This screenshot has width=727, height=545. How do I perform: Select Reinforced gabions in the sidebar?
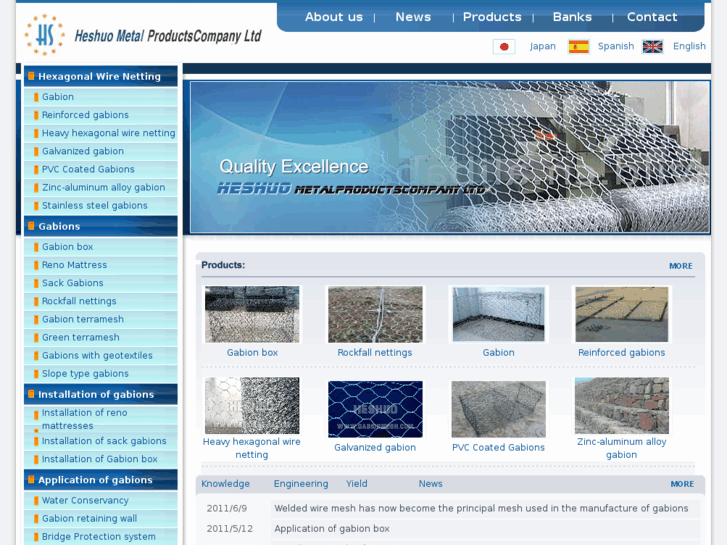(x=85, y=115)
